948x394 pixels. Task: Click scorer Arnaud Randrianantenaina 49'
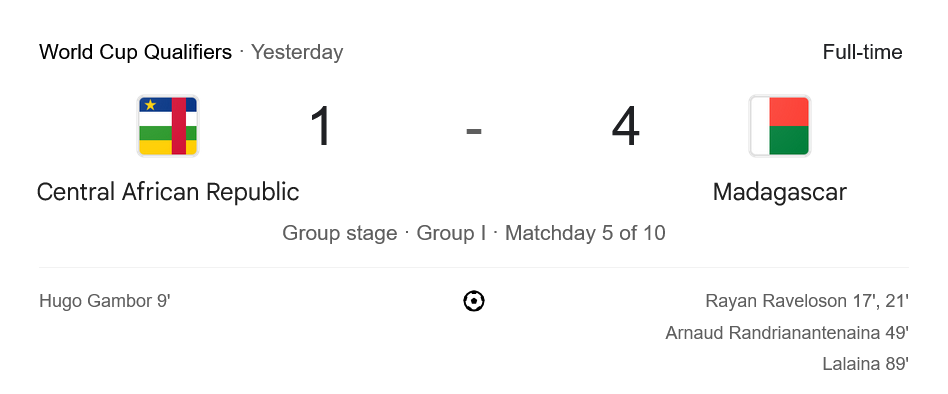787,332
